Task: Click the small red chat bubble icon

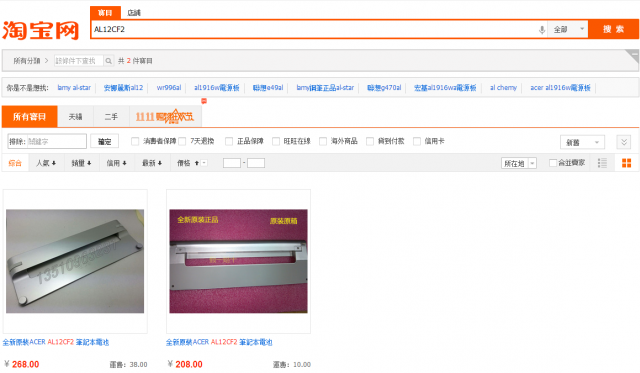Action: tap(204, 101)
